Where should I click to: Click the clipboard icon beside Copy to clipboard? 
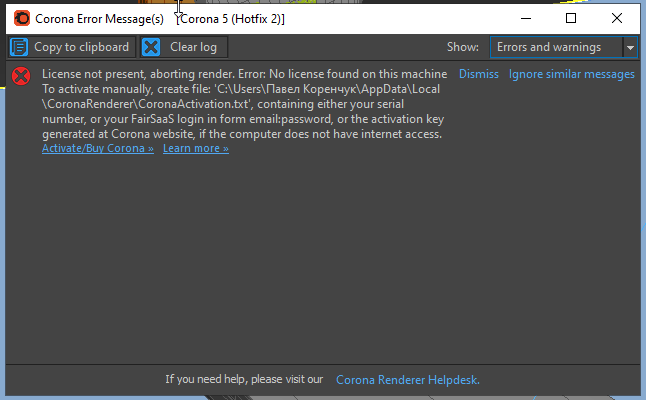[x=19, y=47]
